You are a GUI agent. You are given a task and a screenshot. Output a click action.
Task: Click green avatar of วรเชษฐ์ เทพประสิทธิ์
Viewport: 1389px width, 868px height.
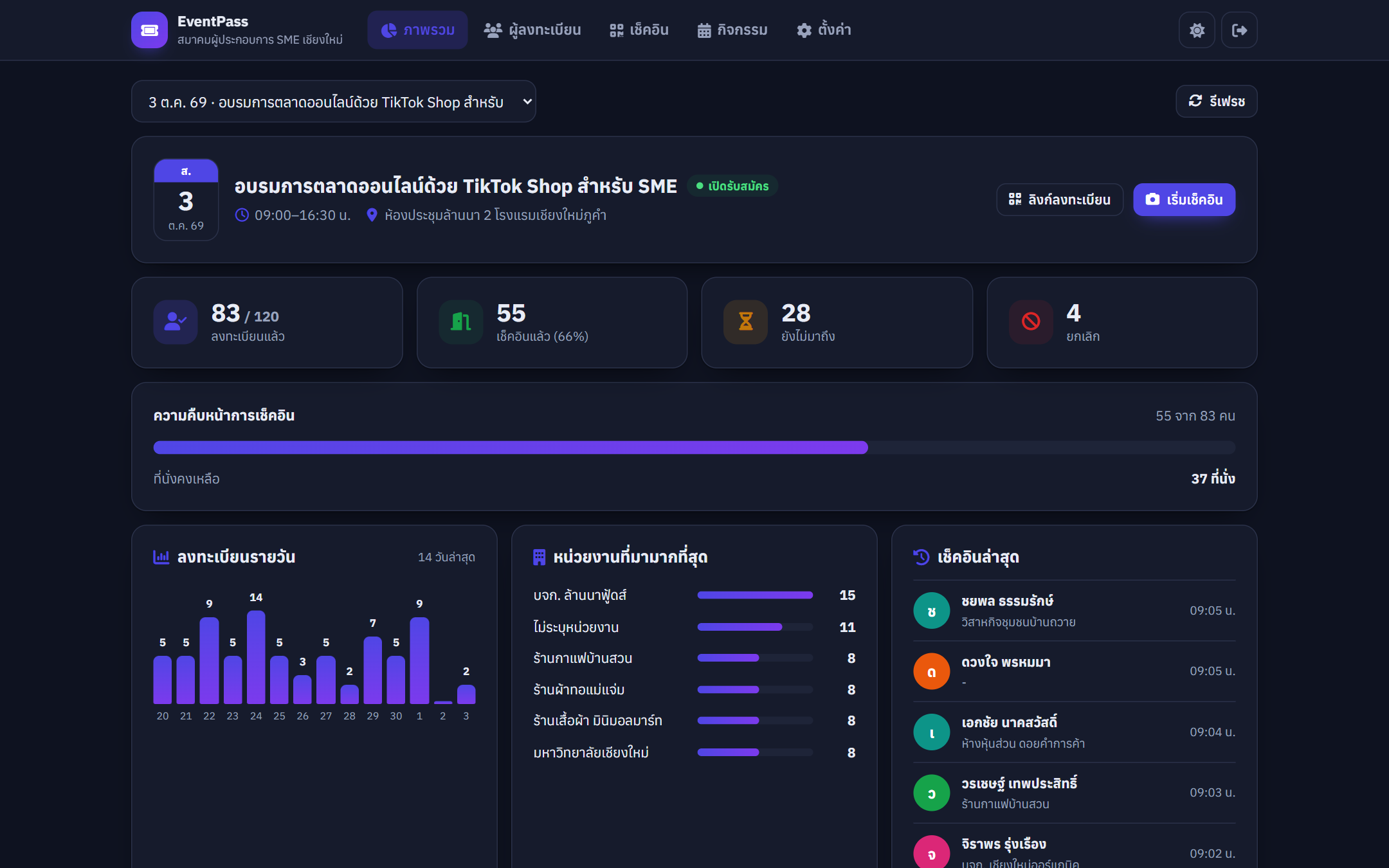click(931, 793)
